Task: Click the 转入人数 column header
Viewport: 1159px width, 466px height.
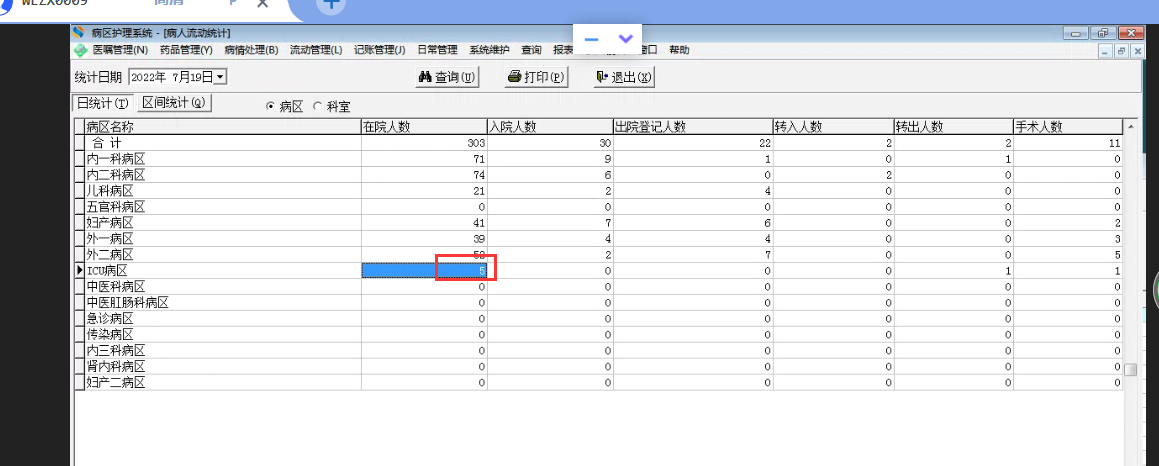Action: pyautogui.click(x=833, y=126)
